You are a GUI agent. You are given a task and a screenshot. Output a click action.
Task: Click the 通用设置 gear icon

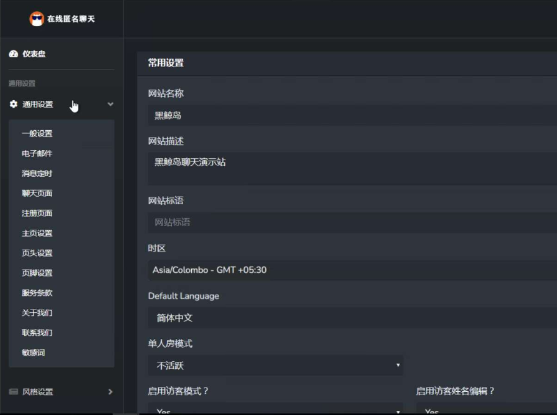13,104
